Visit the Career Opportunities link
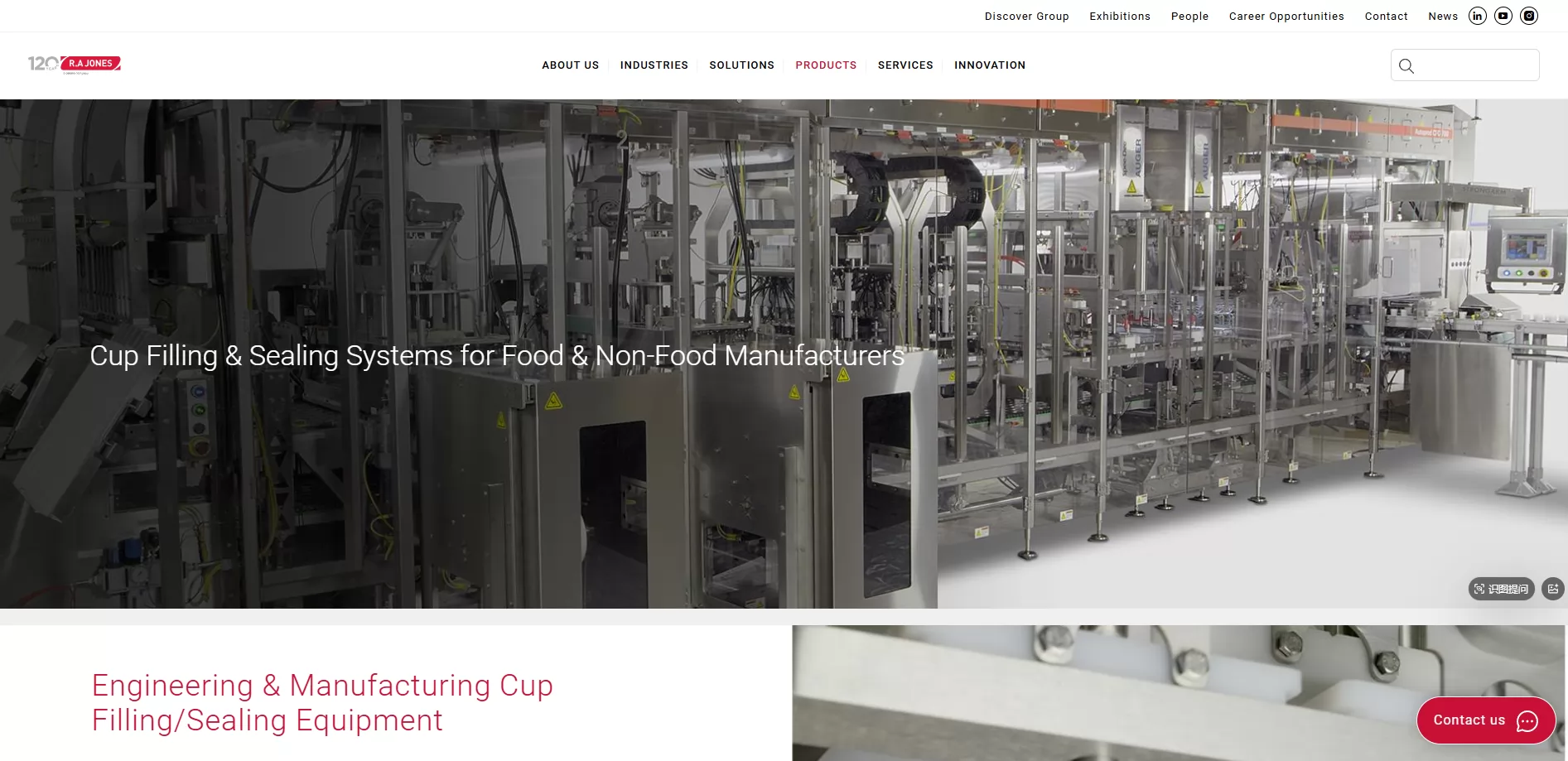This screenshot has height=761, width=1568. [1286, 16]
